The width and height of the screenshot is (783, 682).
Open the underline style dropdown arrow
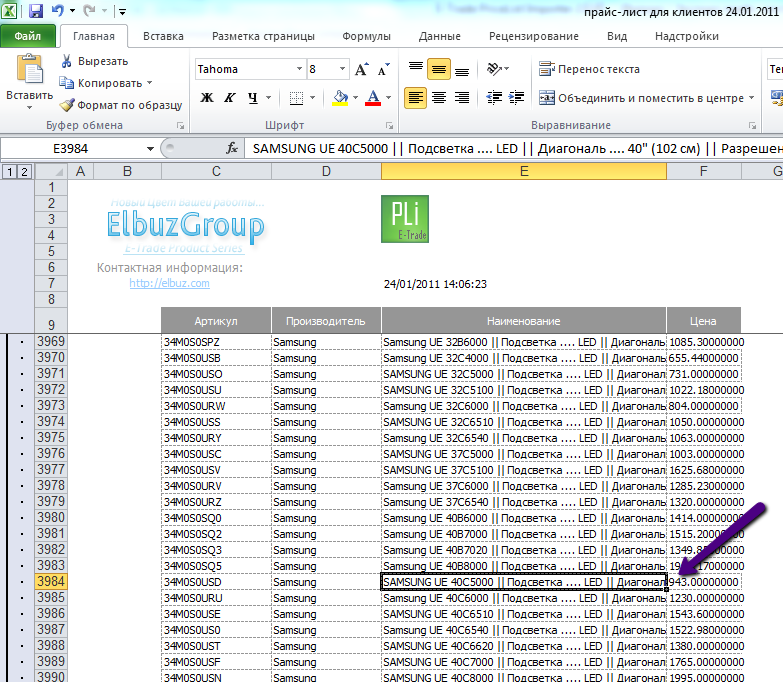coord(269,98)
